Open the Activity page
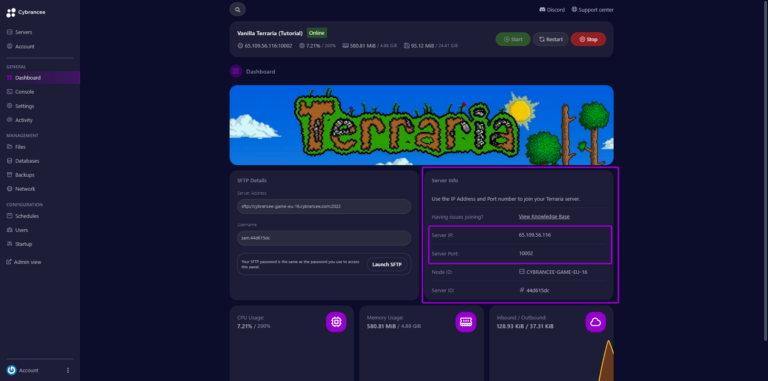This screenshot has width=768, height=381. [20, 120]
